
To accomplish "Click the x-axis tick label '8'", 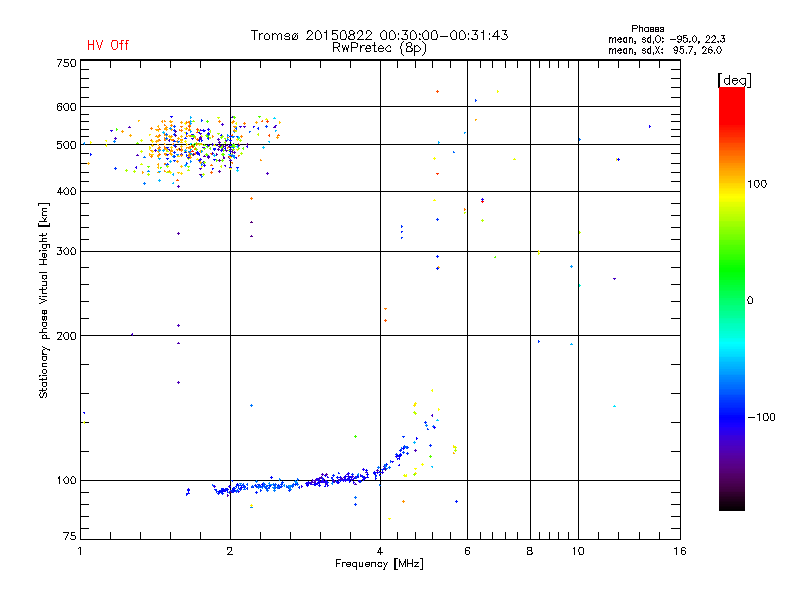I will coord(530,551).
